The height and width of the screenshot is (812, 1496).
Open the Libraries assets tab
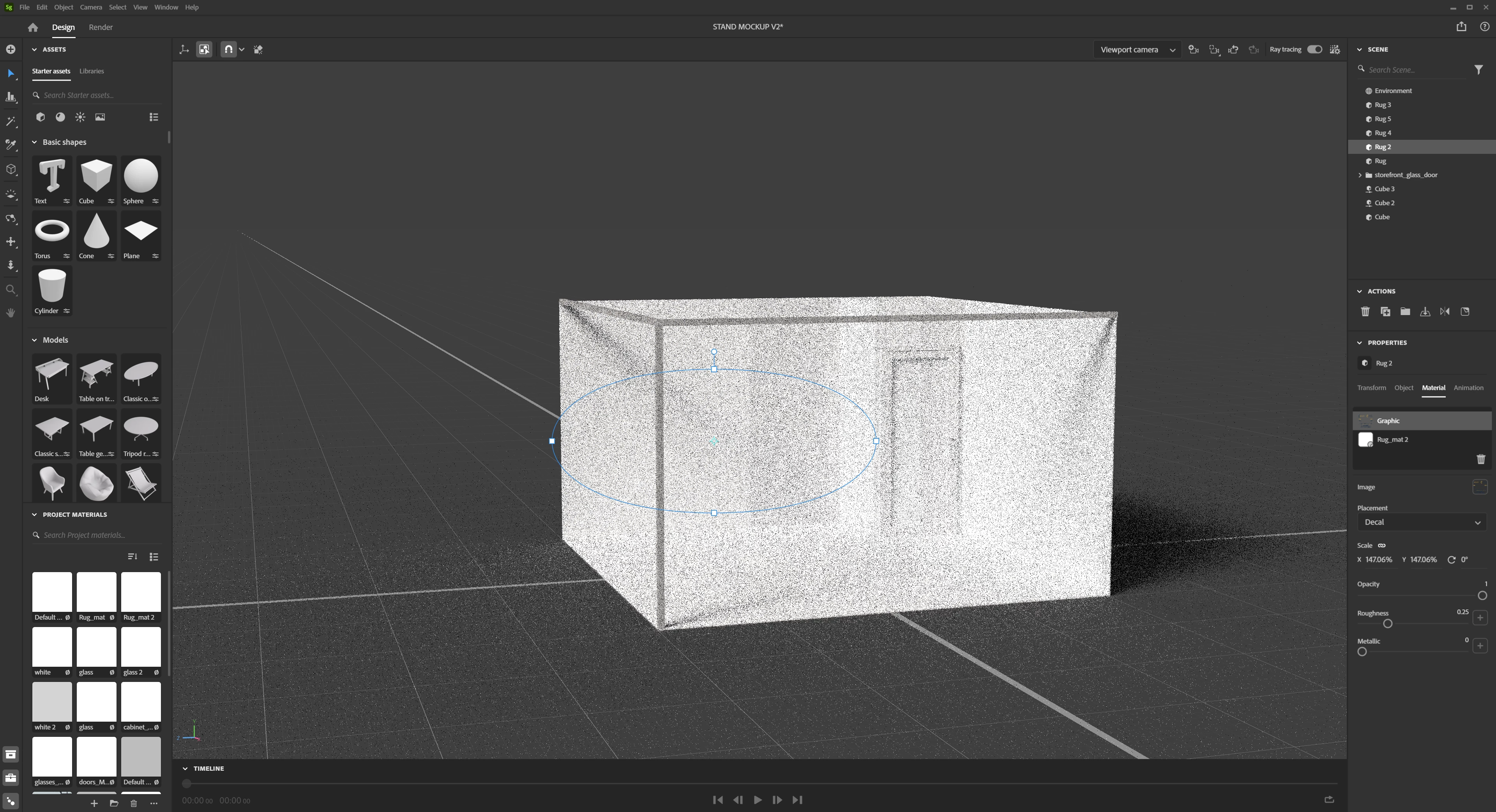[x=91, y=71]
